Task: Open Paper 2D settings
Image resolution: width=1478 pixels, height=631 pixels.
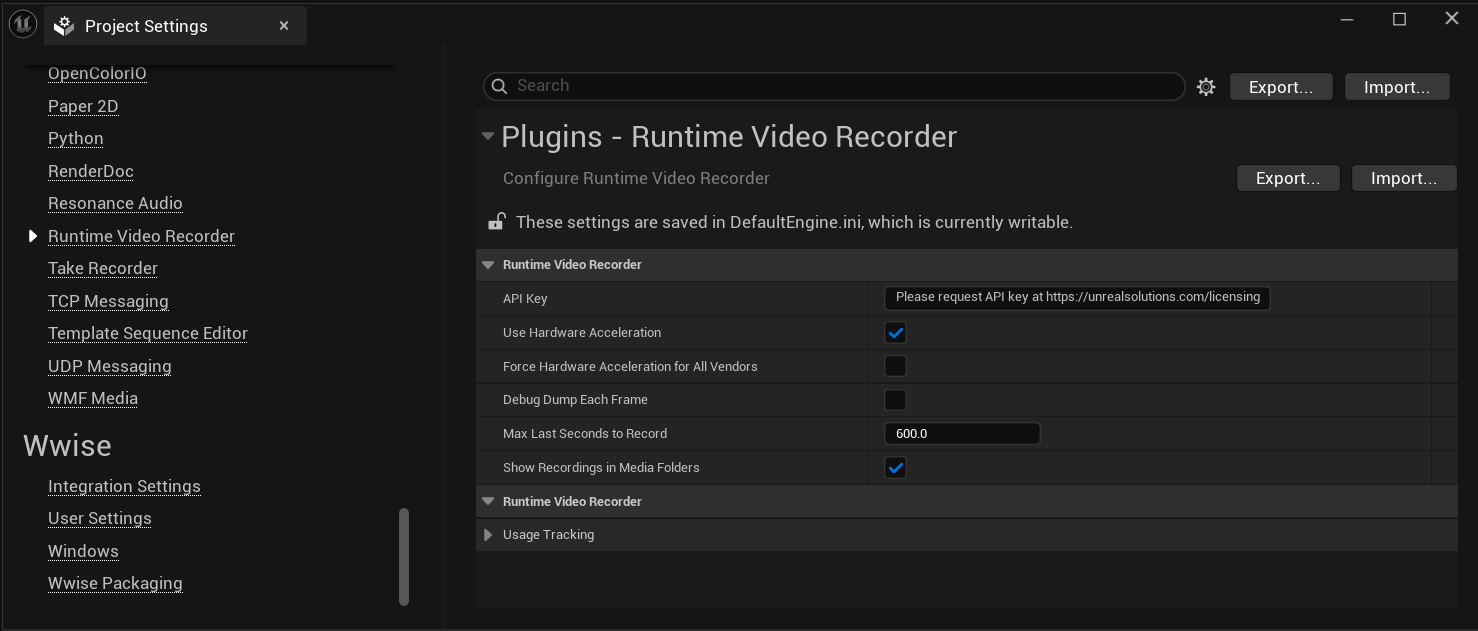Action: point(83,106)
